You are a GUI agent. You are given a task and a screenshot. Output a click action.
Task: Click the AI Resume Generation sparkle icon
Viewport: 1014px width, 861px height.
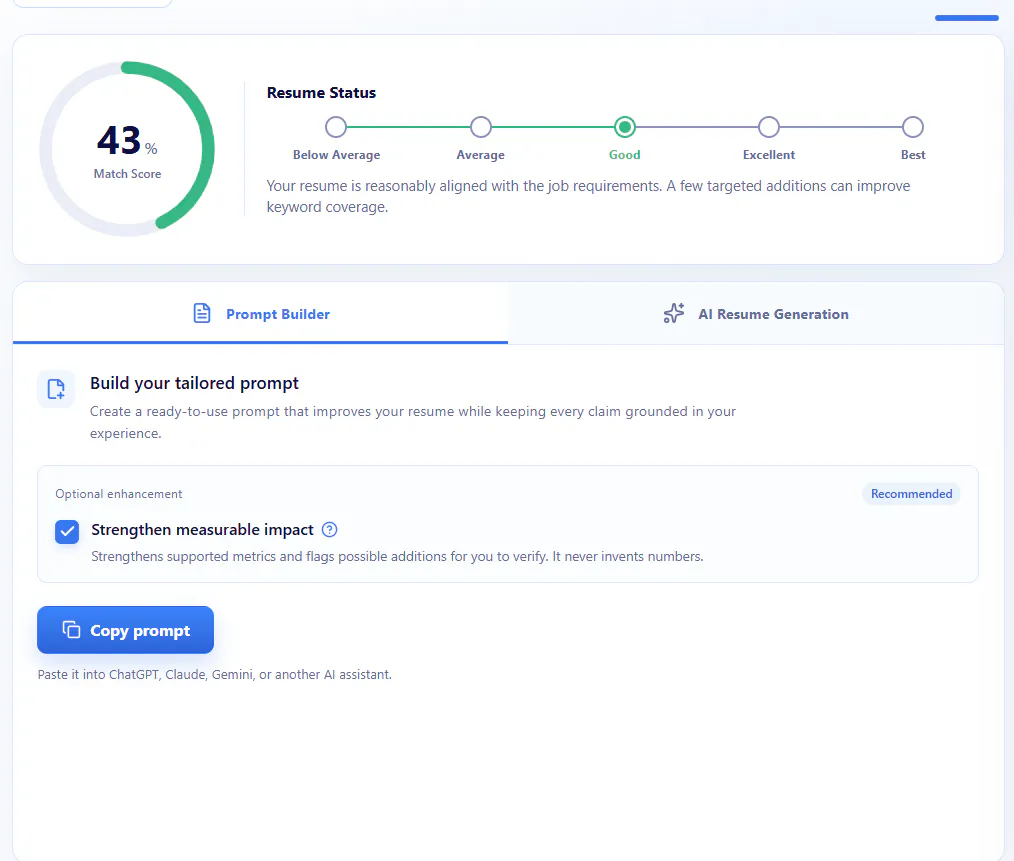point(673,313)
